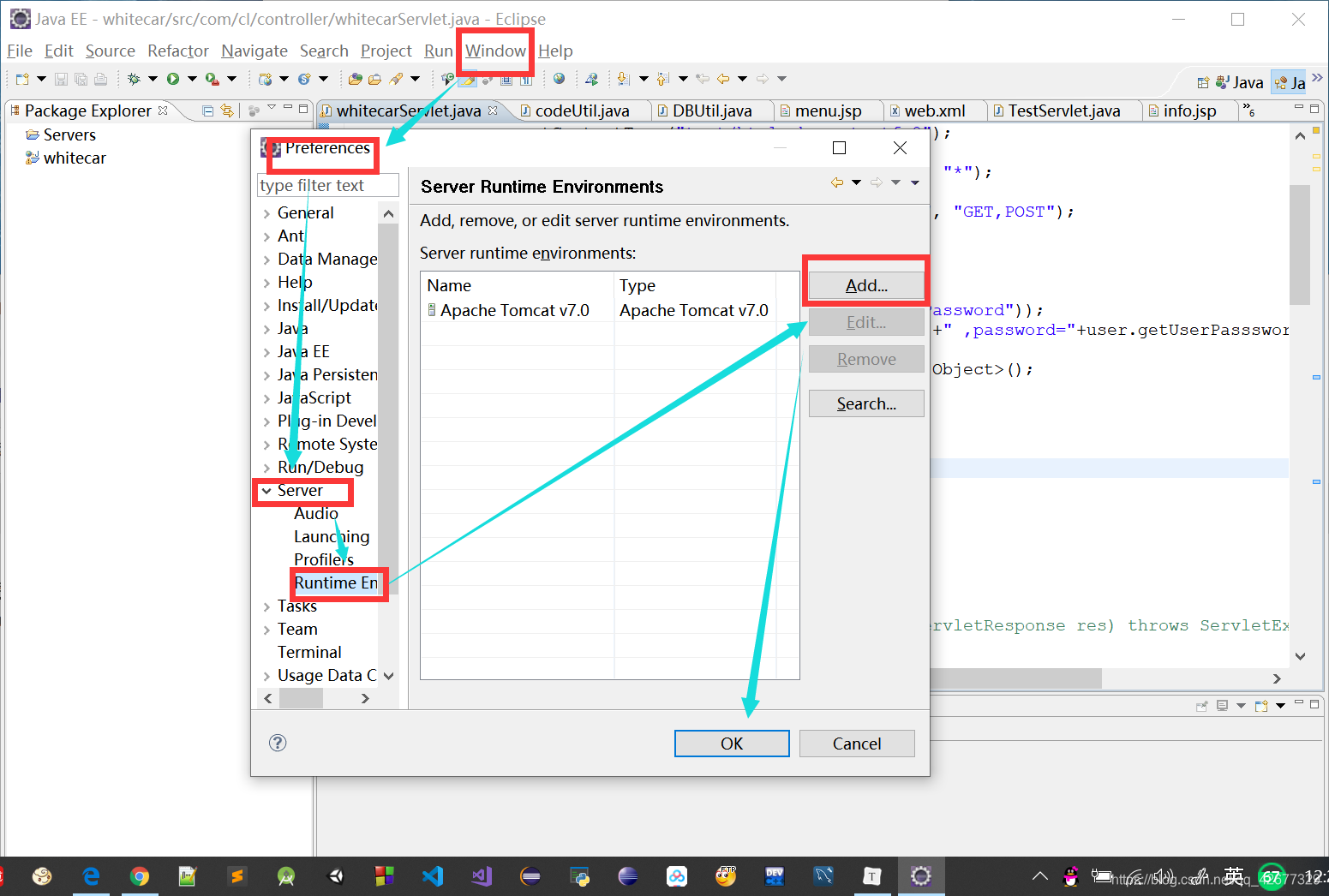
Task: Click the Search... button
Action: click(x=866, y=403)
